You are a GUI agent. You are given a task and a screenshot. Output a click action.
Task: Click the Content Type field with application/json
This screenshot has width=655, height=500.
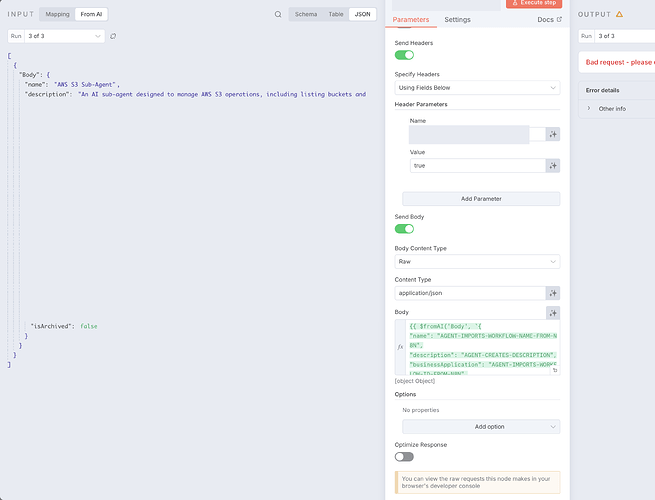[470, 293]
